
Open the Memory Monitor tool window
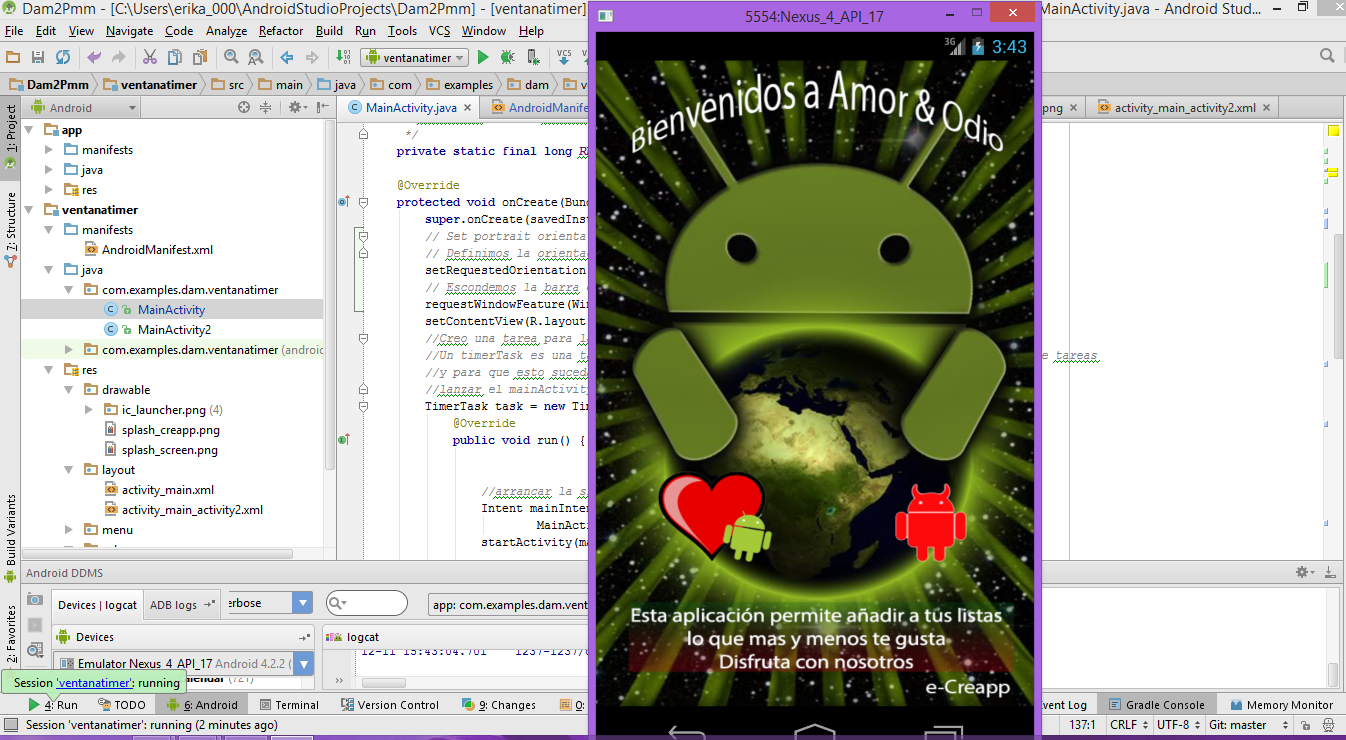coord(1280,705)
